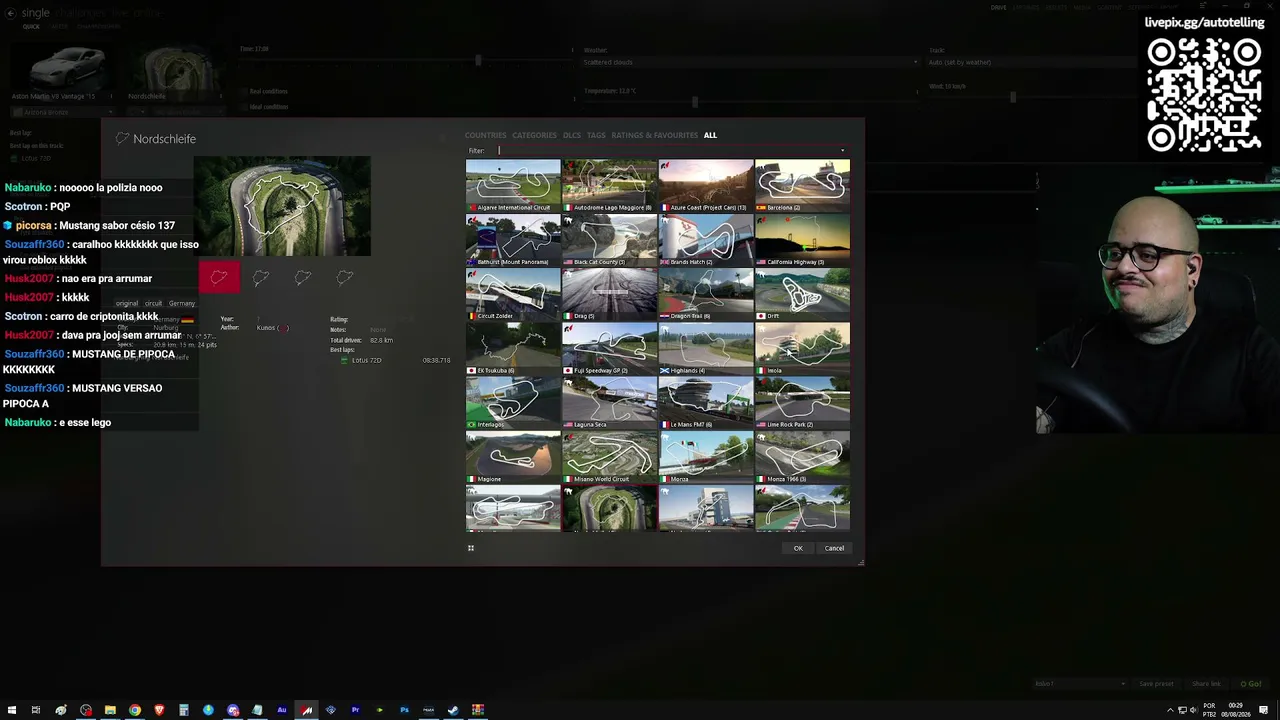The width and height of the screenshot is (1280, 720).
Task: Toggle the Real conditions checkbox
Action: click(244, 91)
